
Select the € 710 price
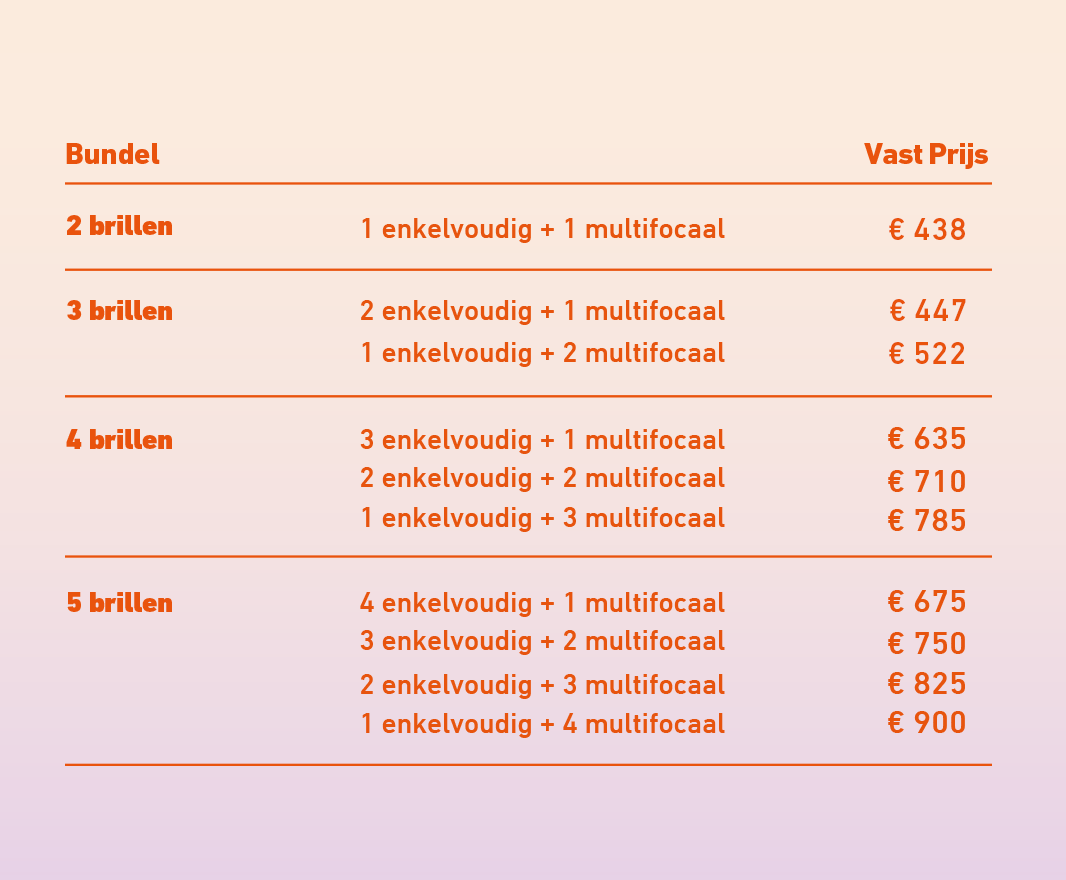click(927, 483)
